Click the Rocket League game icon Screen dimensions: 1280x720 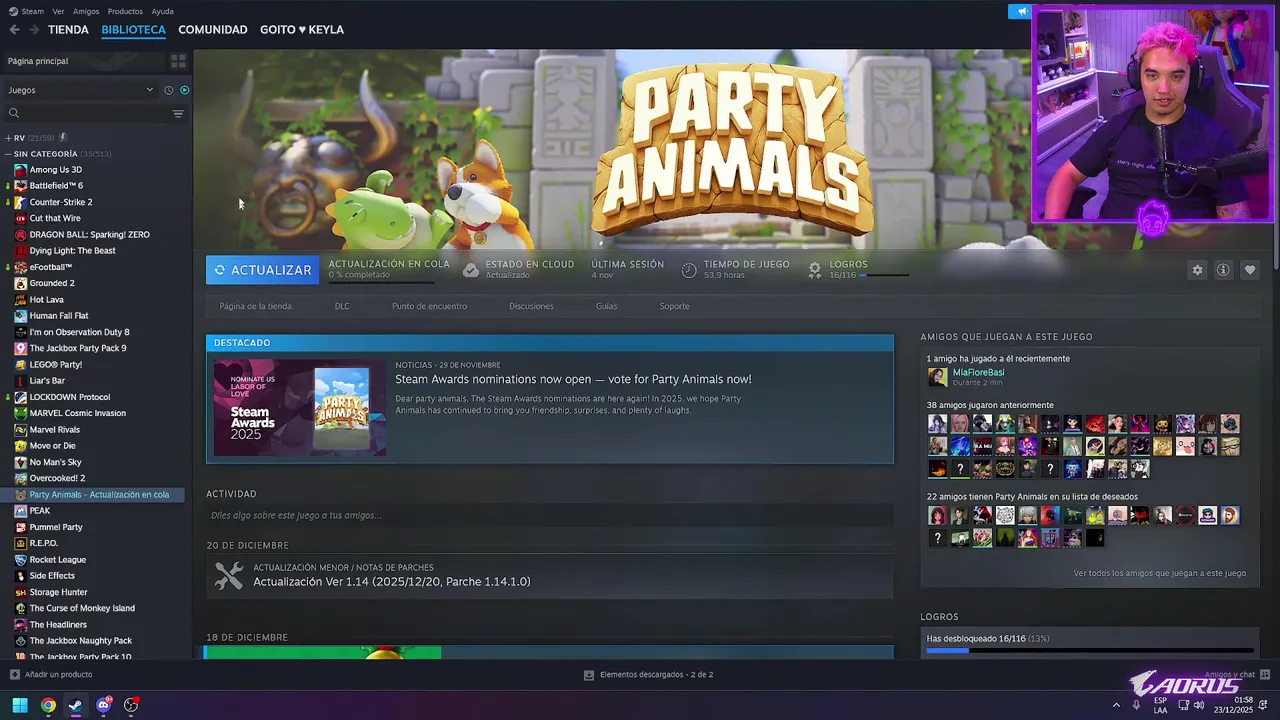tap(20, 560)
